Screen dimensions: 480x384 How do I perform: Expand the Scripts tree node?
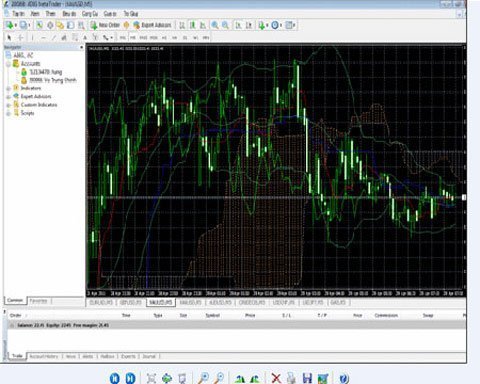pos(8,113)
